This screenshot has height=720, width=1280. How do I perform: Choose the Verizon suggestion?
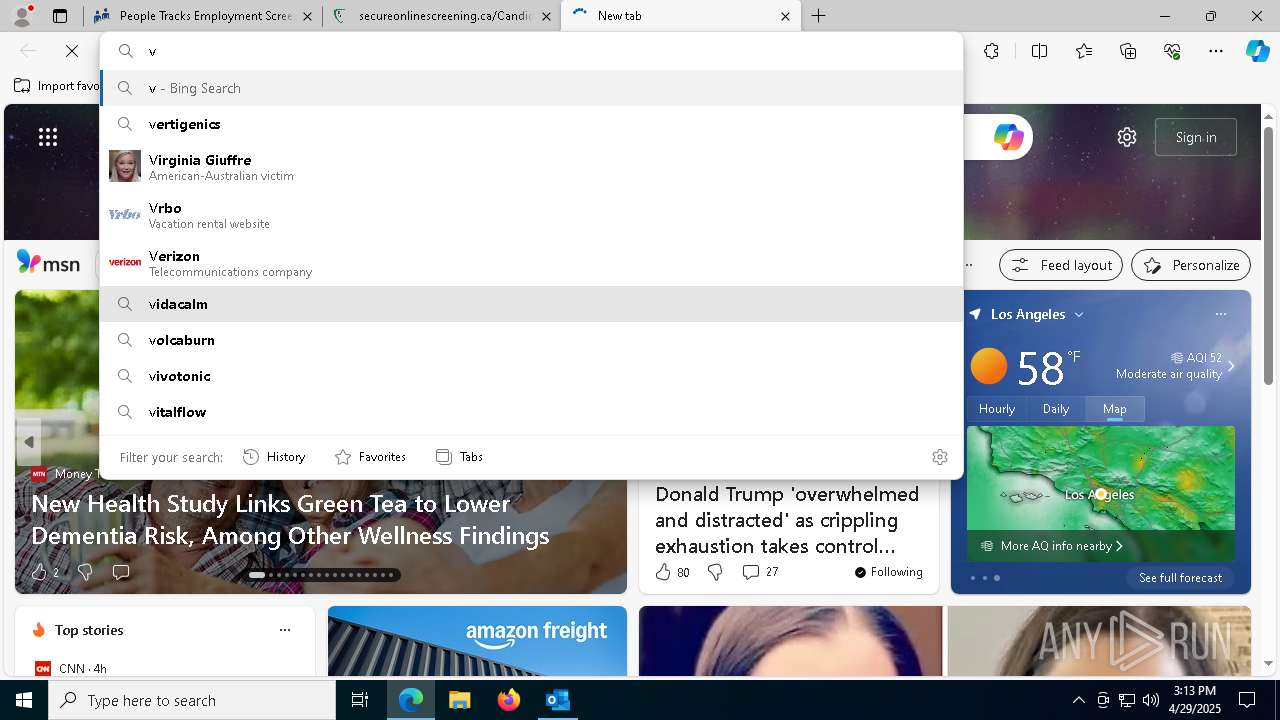[531, 262]
